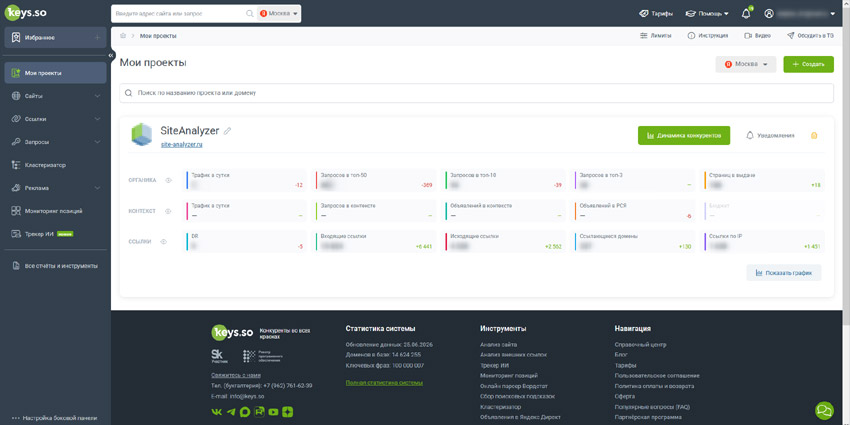Toggle the eye icon for the Органика row

tap(169, 181)
